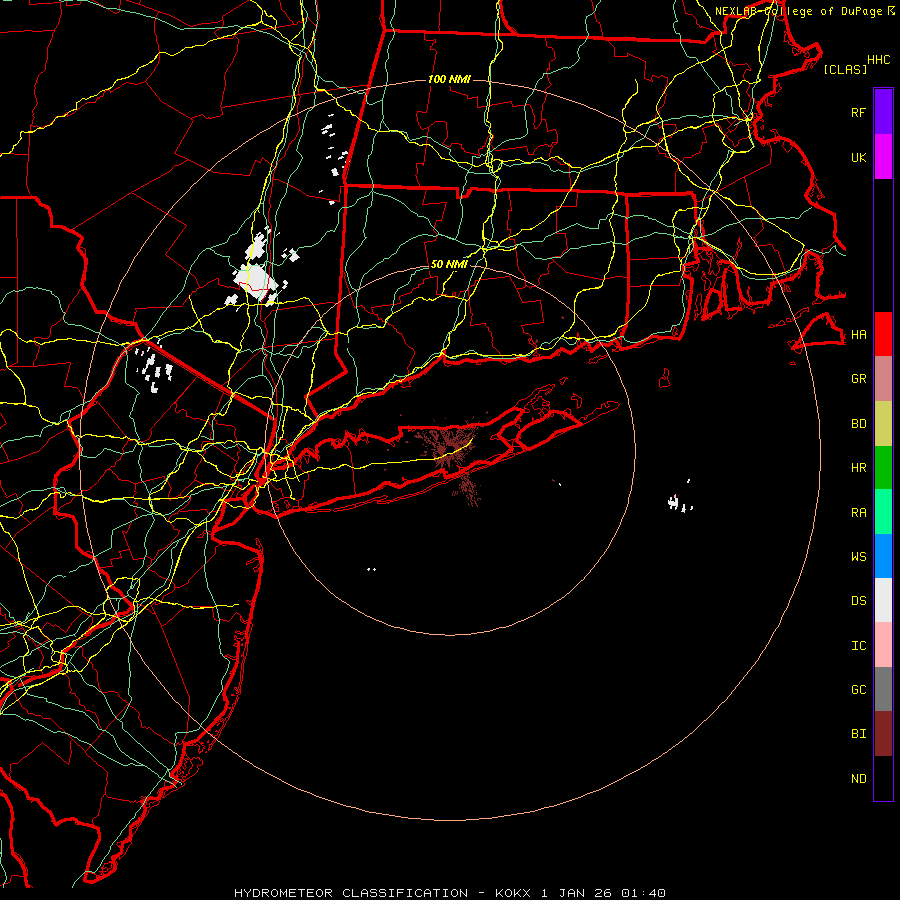900x900 pixels.
Task: Click the HA red legend swatch
Action: coord(883,334)
